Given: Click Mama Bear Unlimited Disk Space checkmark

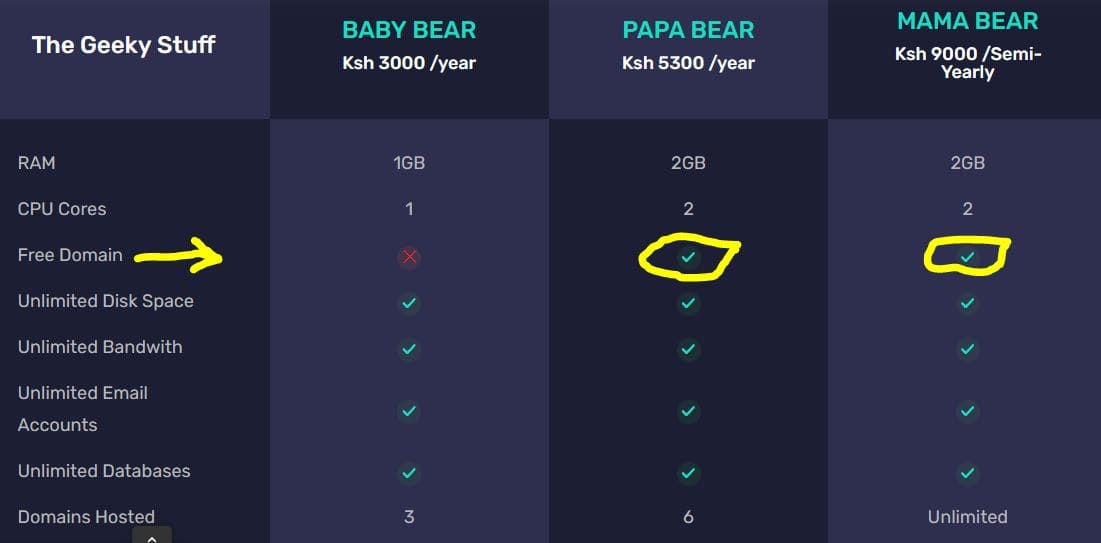Looking at the screenshot, I should (967, 303).
